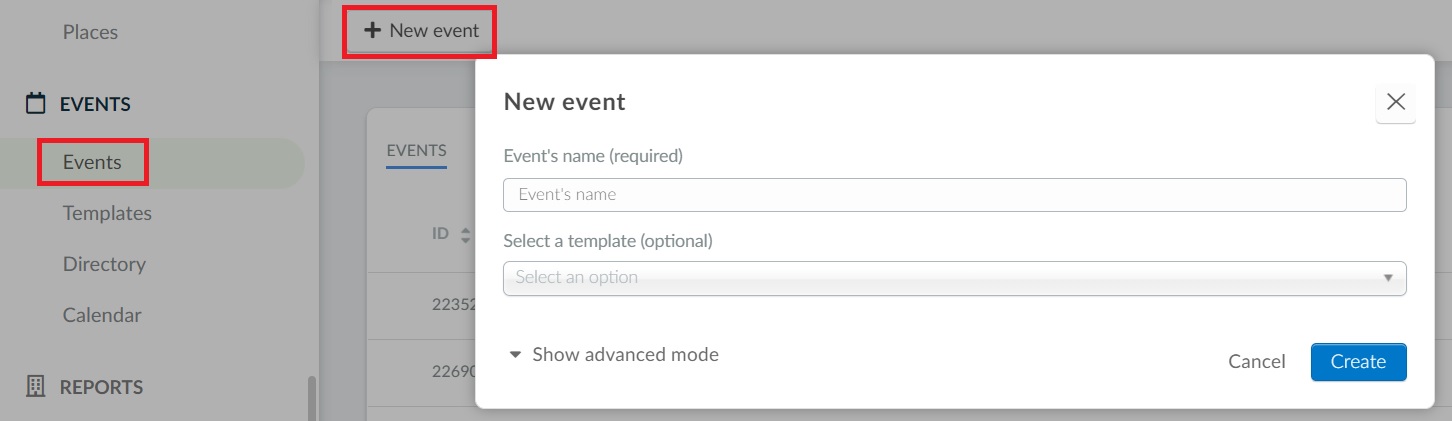Sort the table by the ID column arrows
Image resolution: width=1452 pixels, height=421 pixels.
click(465, 236)
